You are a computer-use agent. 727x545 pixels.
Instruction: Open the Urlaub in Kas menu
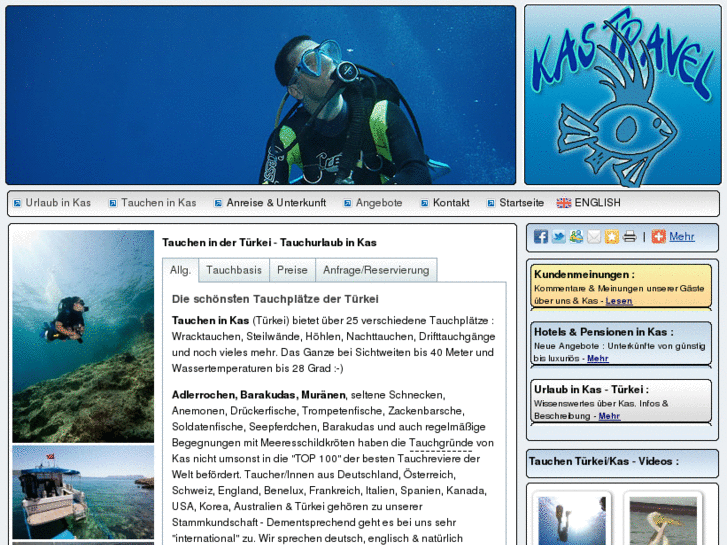tap(58, 203)
